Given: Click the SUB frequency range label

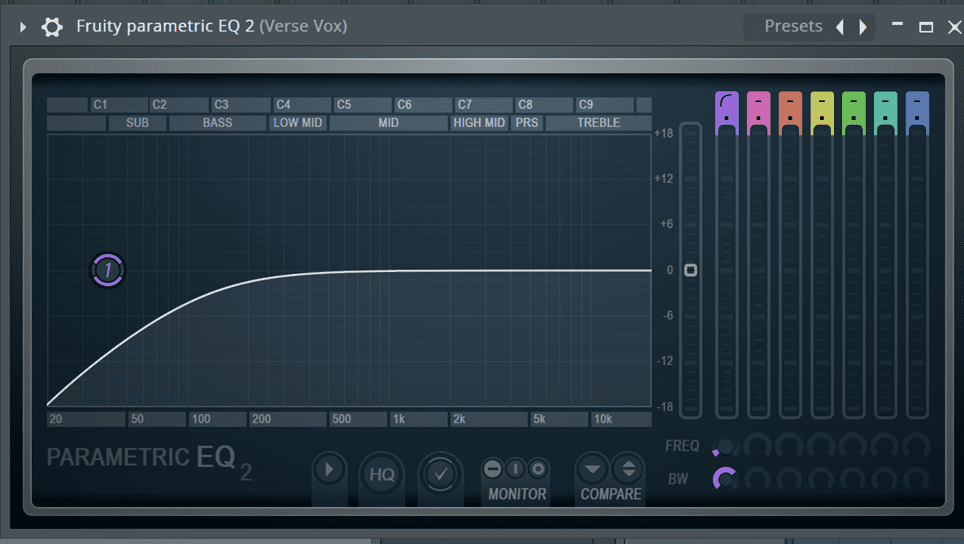Looking at the screenshot, I should click(x=137, y=123).
